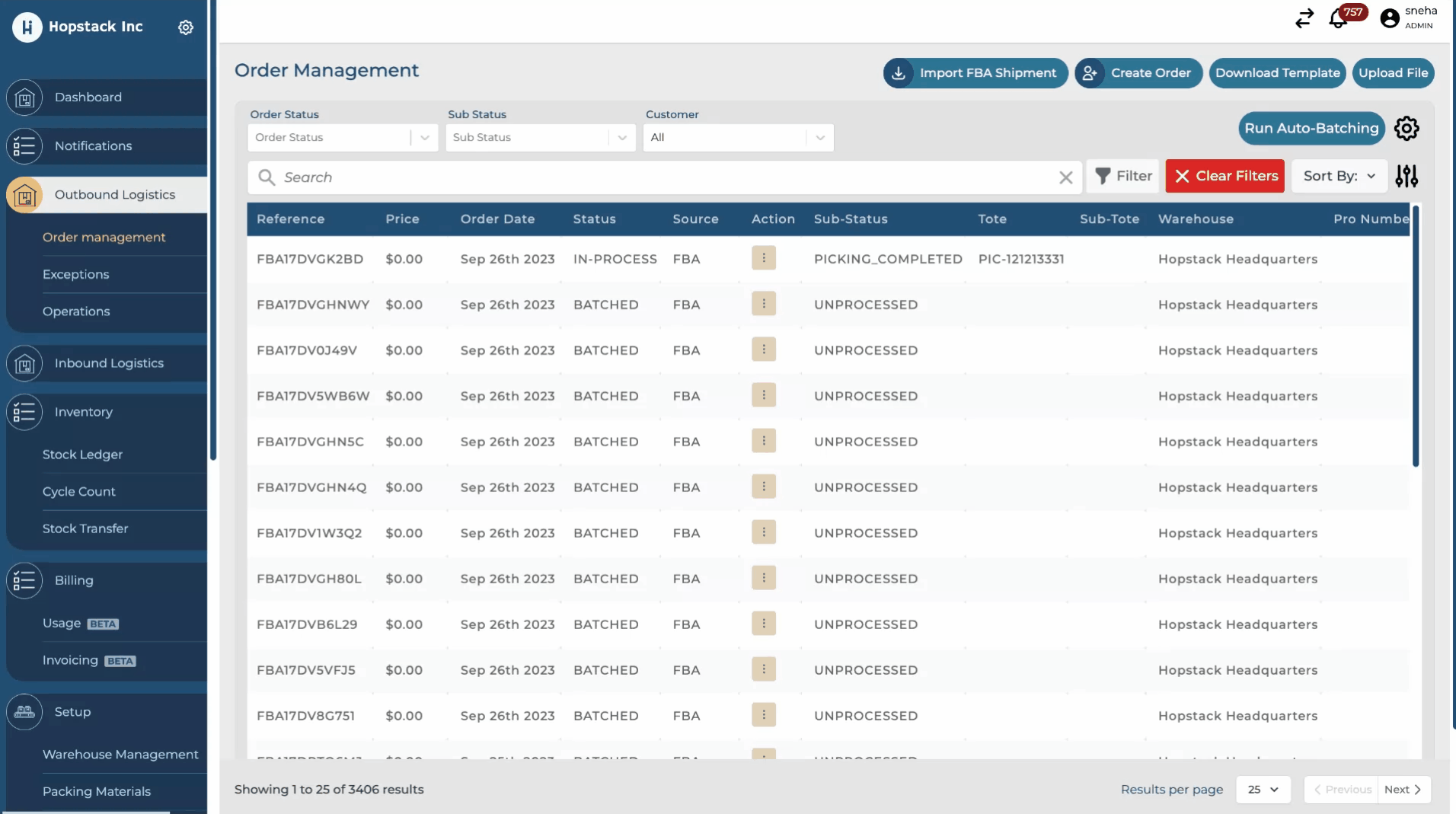
Task: Go to Exceptions in sidebar
Action: pyautogui.click(x=76, y=274)
